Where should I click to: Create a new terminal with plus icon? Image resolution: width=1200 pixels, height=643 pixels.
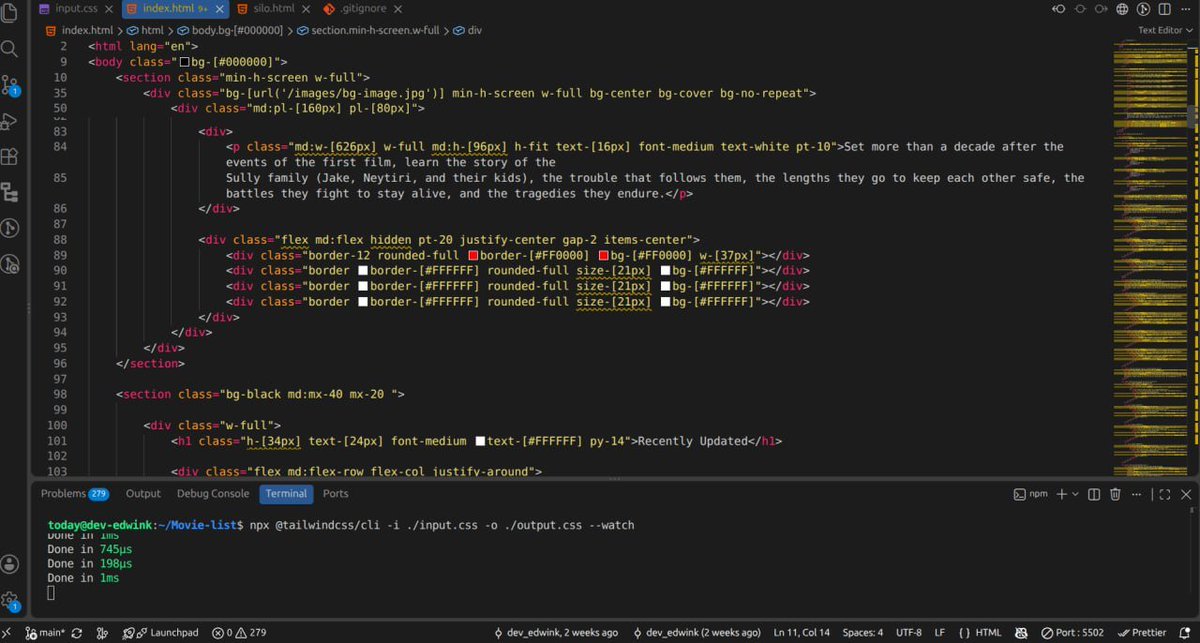[1062, 494]
